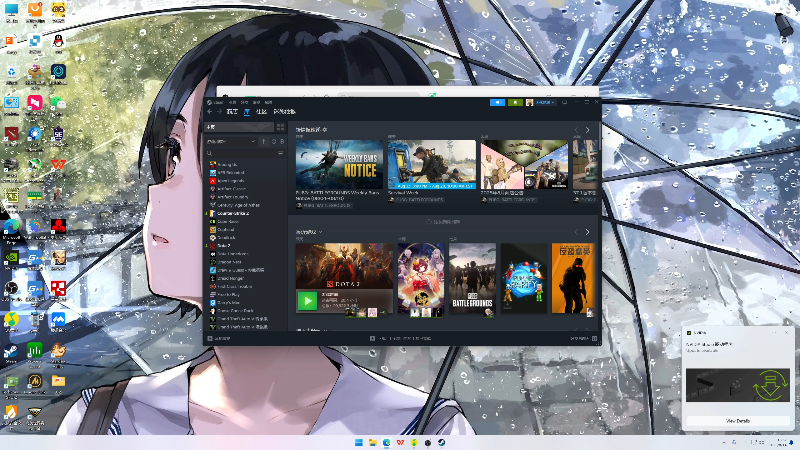Viewport: 800px width, 450px height.
Task: Open the OBS Studio desktop icon
Action: tap(11, 289)
